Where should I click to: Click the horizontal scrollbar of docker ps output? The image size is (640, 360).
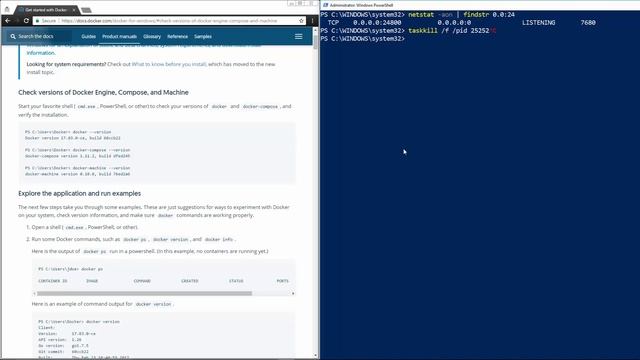pos(144,293)
